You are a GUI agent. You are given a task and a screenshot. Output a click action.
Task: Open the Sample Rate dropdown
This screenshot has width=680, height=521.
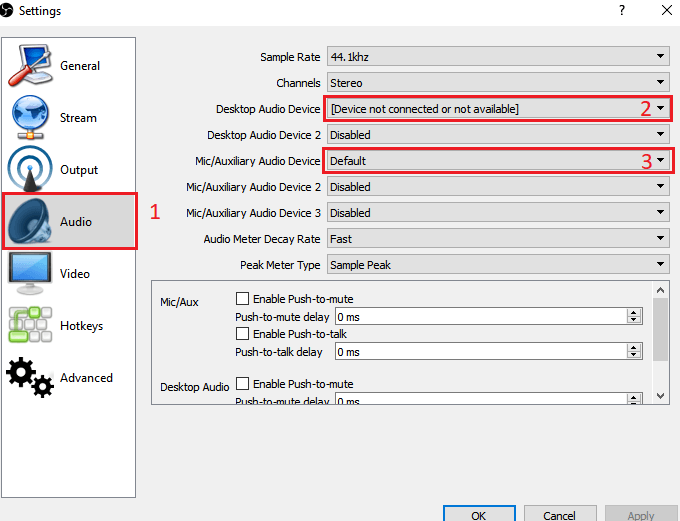tap(497, 57)
